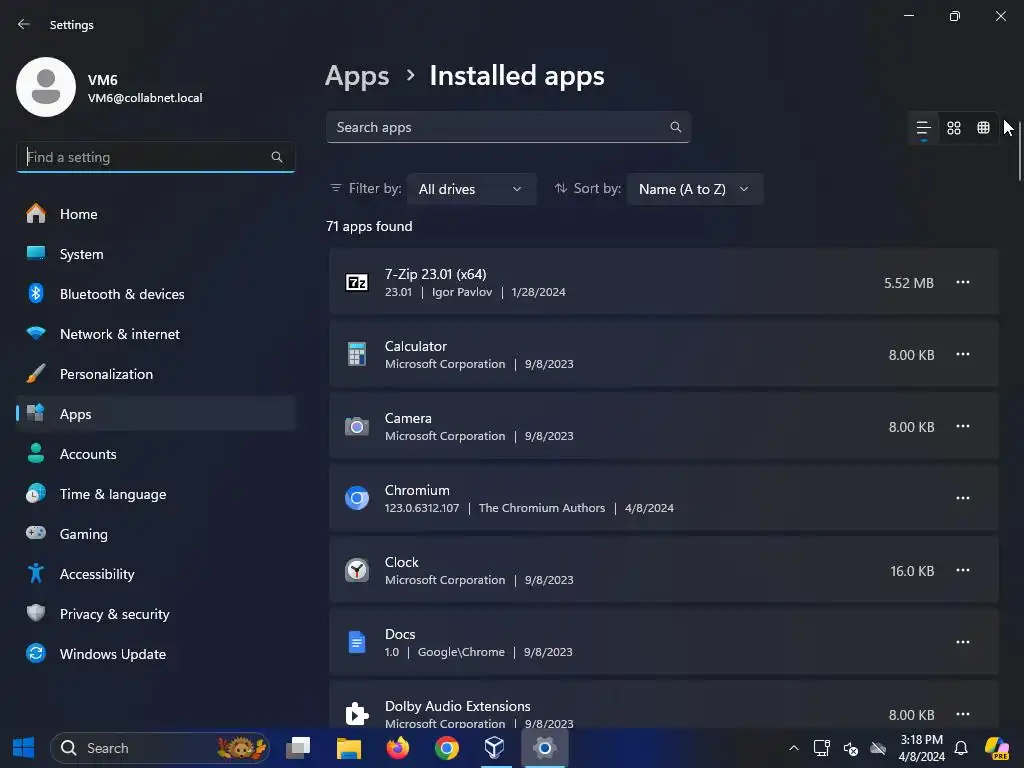Click the Clock app icon
The height and width of the screenshot is (768, 1024).
pyautogui.click(x=357, y=570)
